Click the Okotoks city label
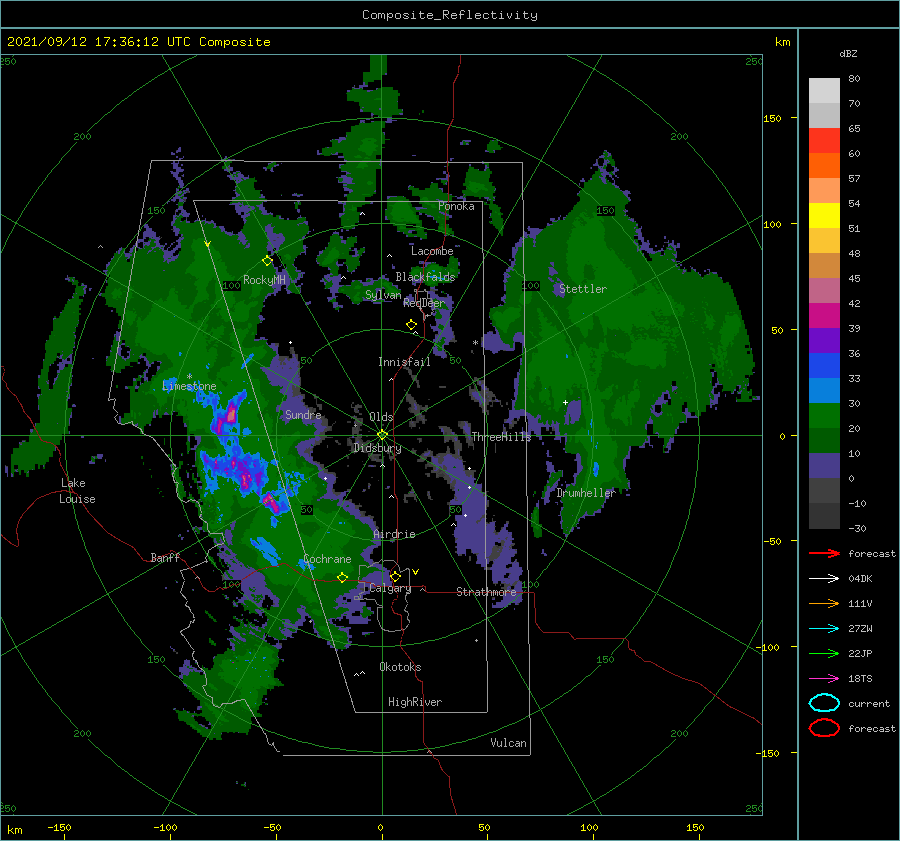Screen dimensions: 900x841 pyautogui.click(x=400, y=667)
